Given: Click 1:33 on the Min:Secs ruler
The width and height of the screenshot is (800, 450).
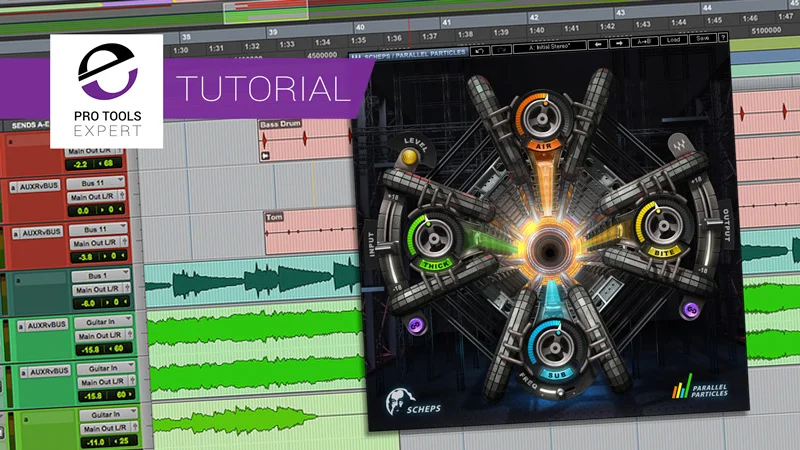Looking at the screenshot, I should pos(287,44).
